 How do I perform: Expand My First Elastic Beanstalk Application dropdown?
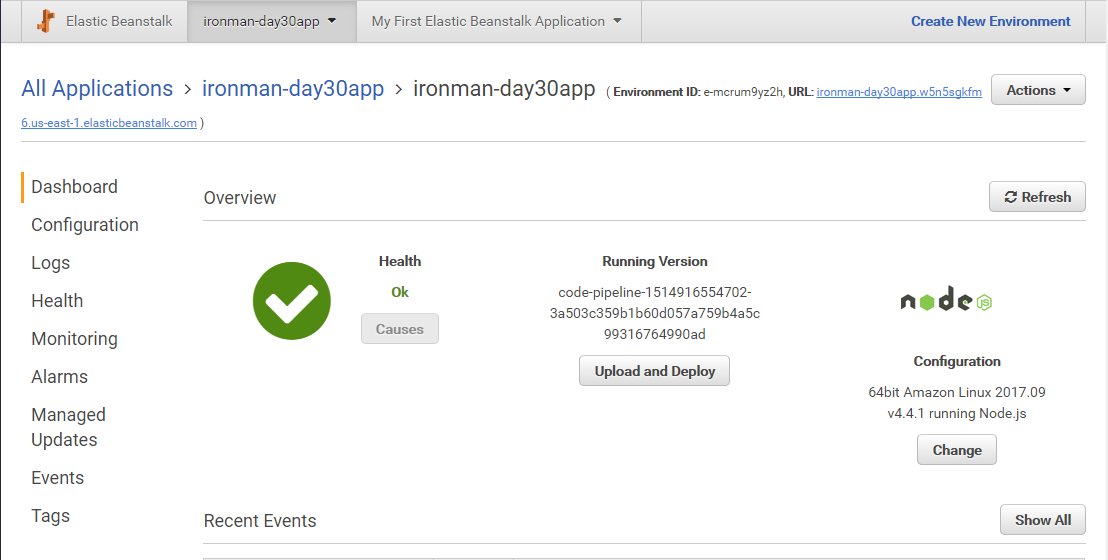click(496, 21)
